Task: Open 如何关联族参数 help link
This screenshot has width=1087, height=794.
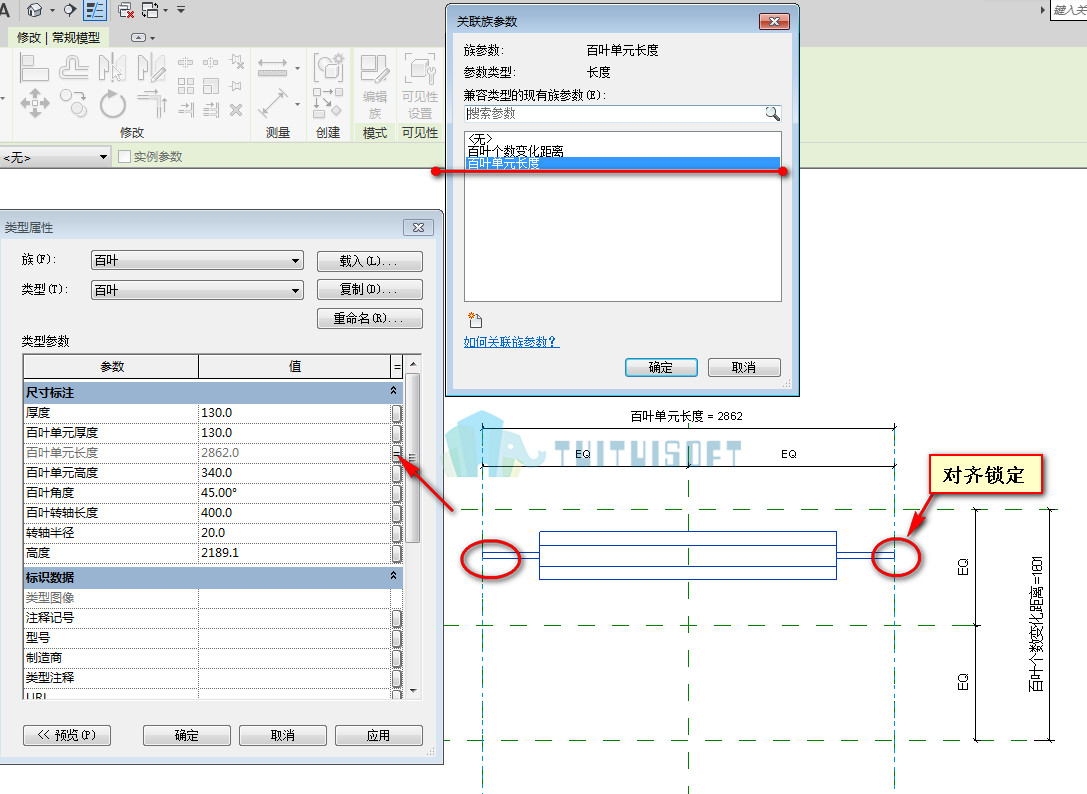Action: coord(511,342)
